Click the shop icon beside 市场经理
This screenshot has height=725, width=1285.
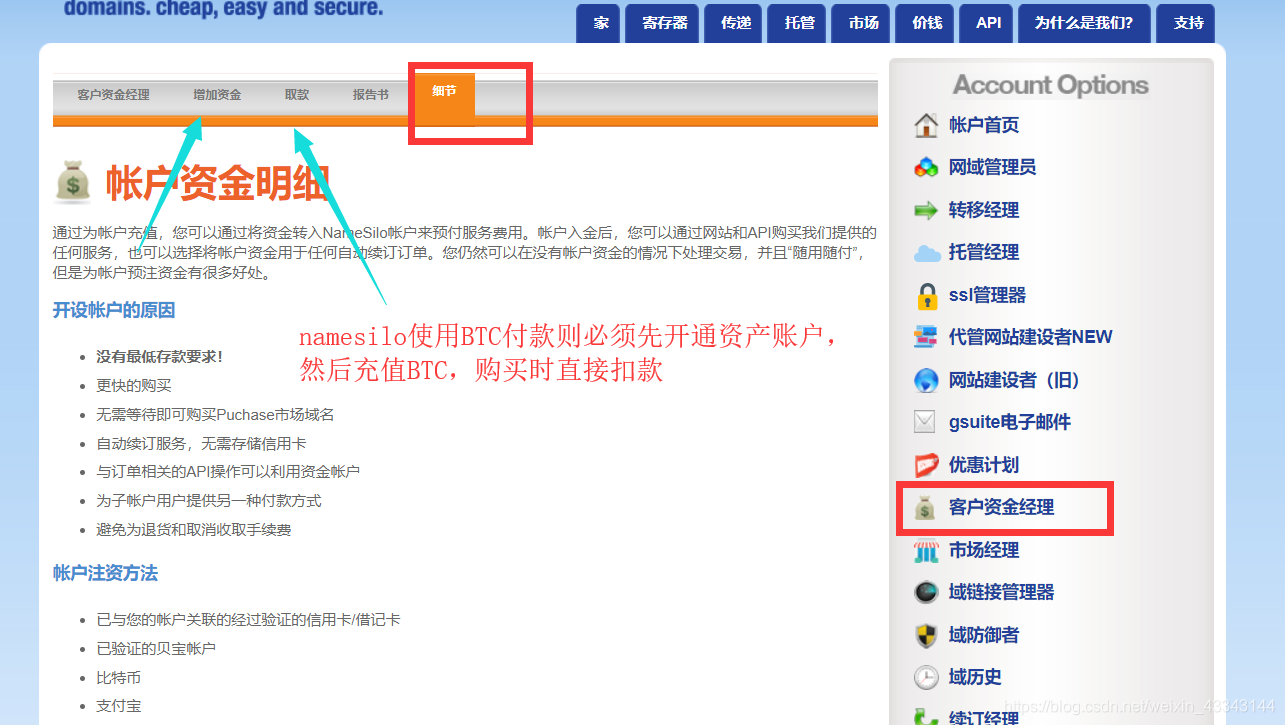(926, 550)
